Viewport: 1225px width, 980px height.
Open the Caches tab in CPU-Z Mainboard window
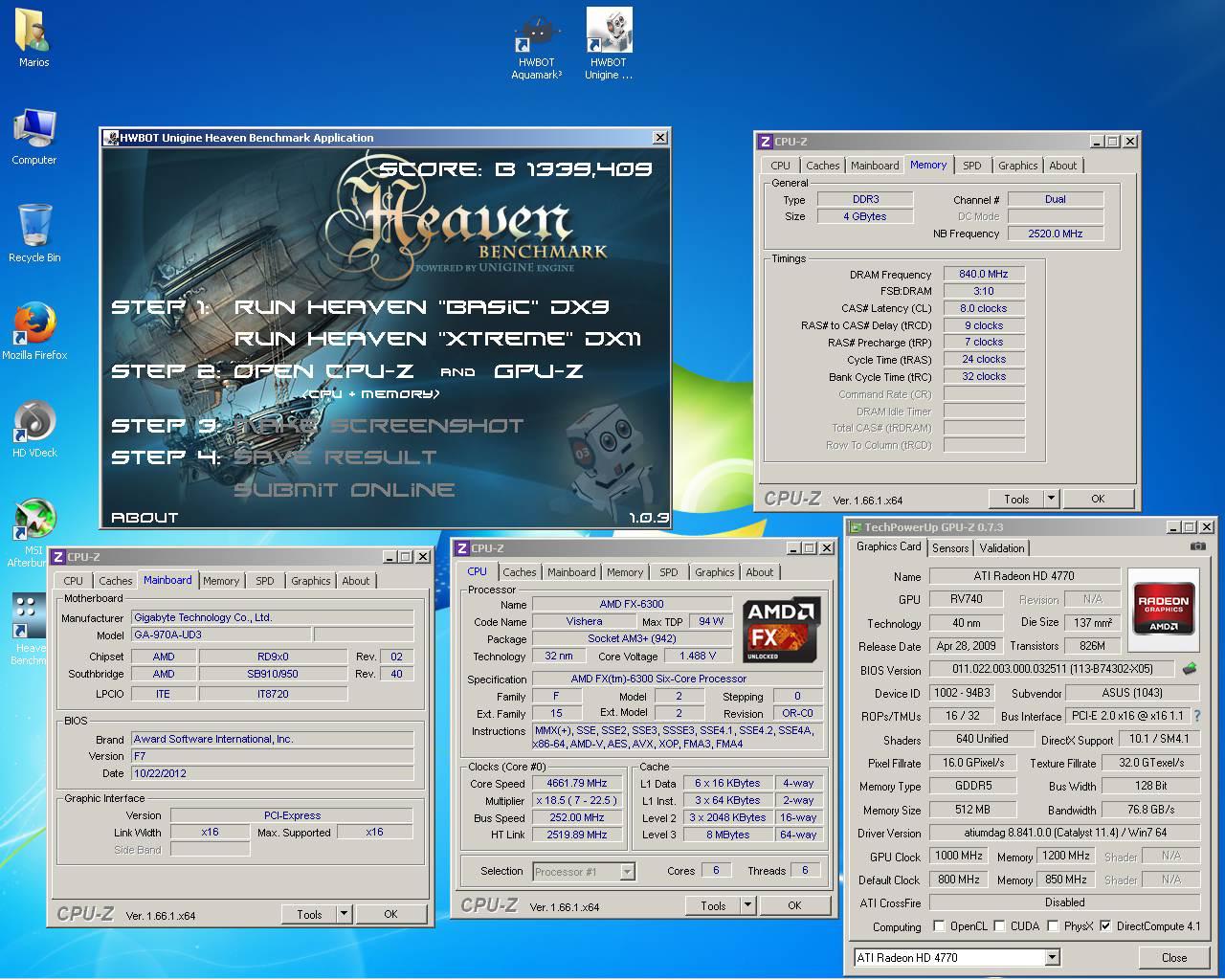116,581
